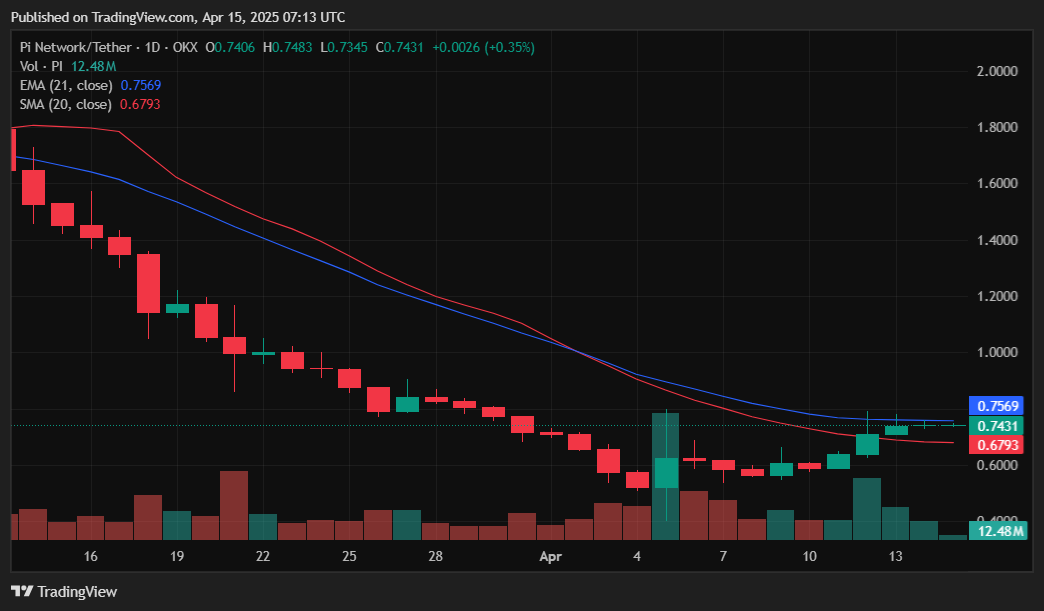Click the tall red volume bar near date 21
Viewport: 1044px width, 611px height.
(x=234, y=505)
